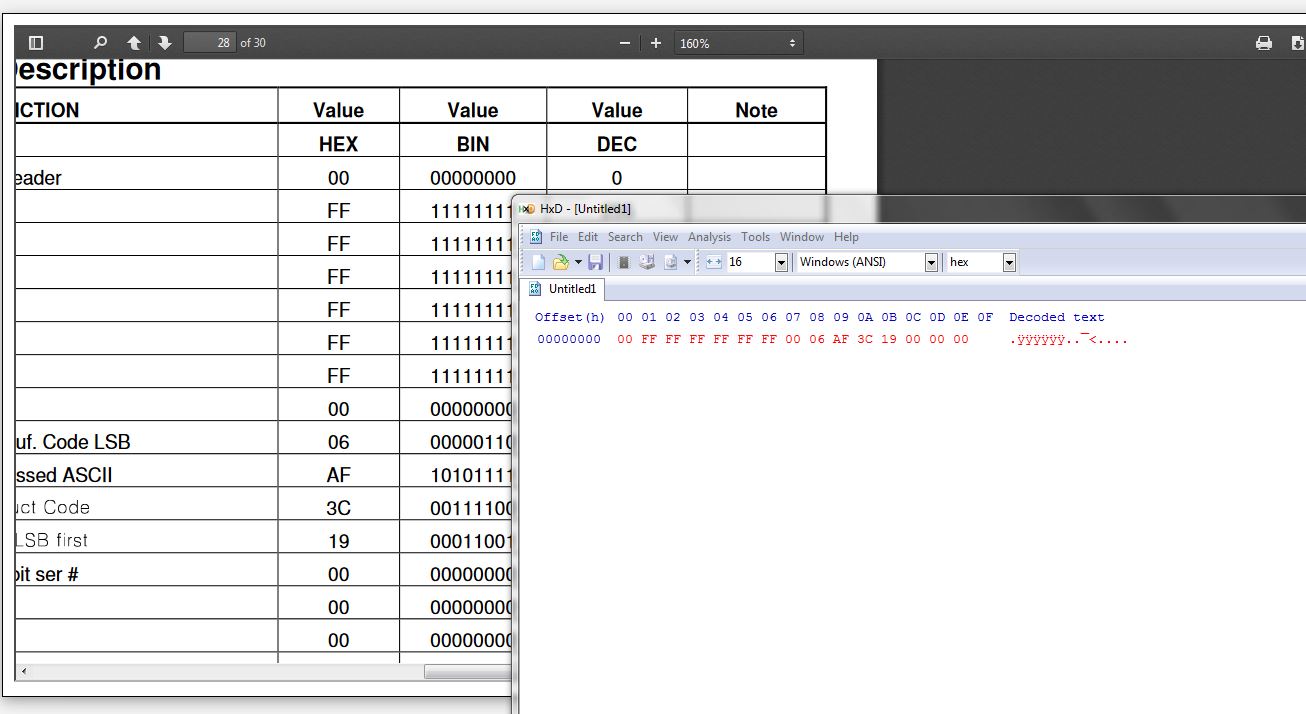Open the Tools menu in HxD
The height and width of the screenshot is (714, 1306).
[x=755, y=237]
